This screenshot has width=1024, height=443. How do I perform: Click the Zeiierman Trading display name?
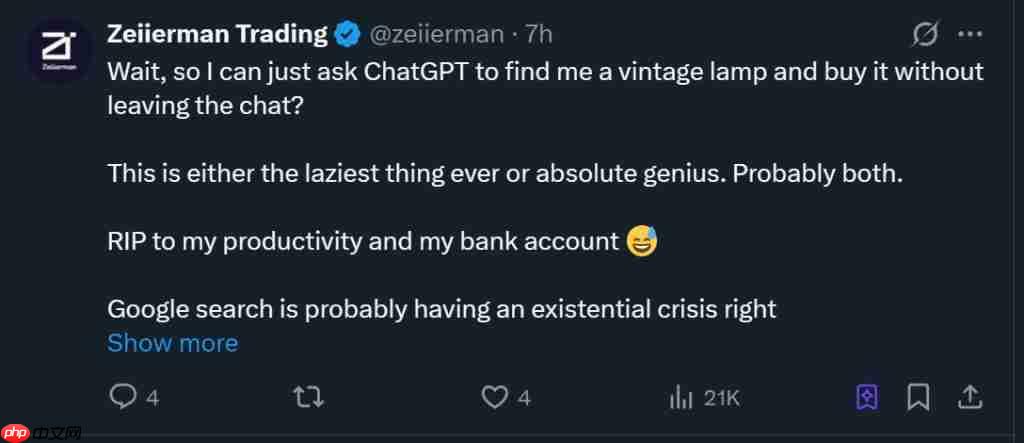pyautogui.click(x=218, y=35)
